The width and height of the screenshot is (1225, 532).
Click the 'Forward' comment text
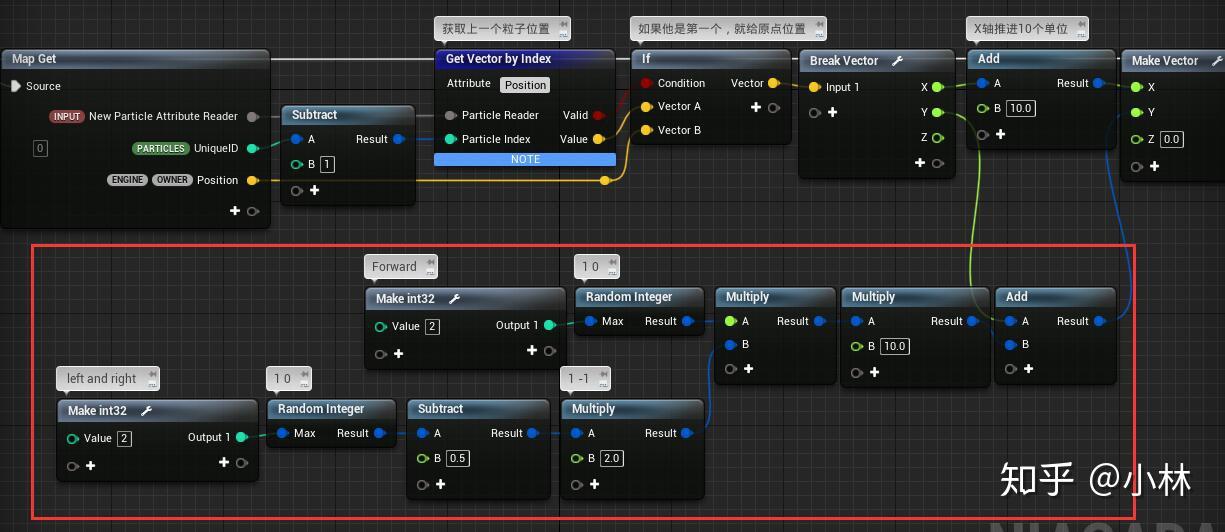[x=394, y=266]
